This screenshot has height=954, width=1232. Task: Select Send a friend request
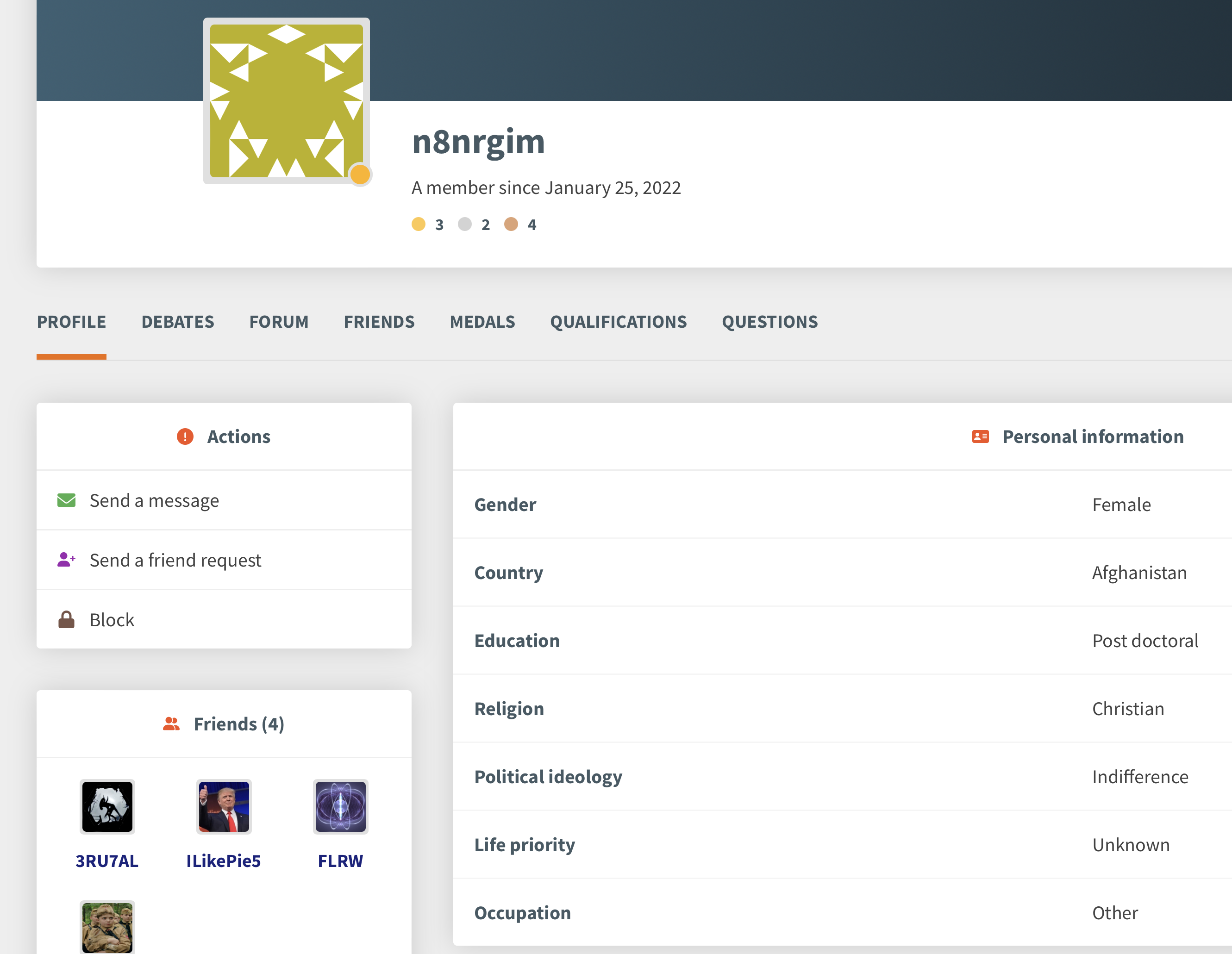click(175, 561)
